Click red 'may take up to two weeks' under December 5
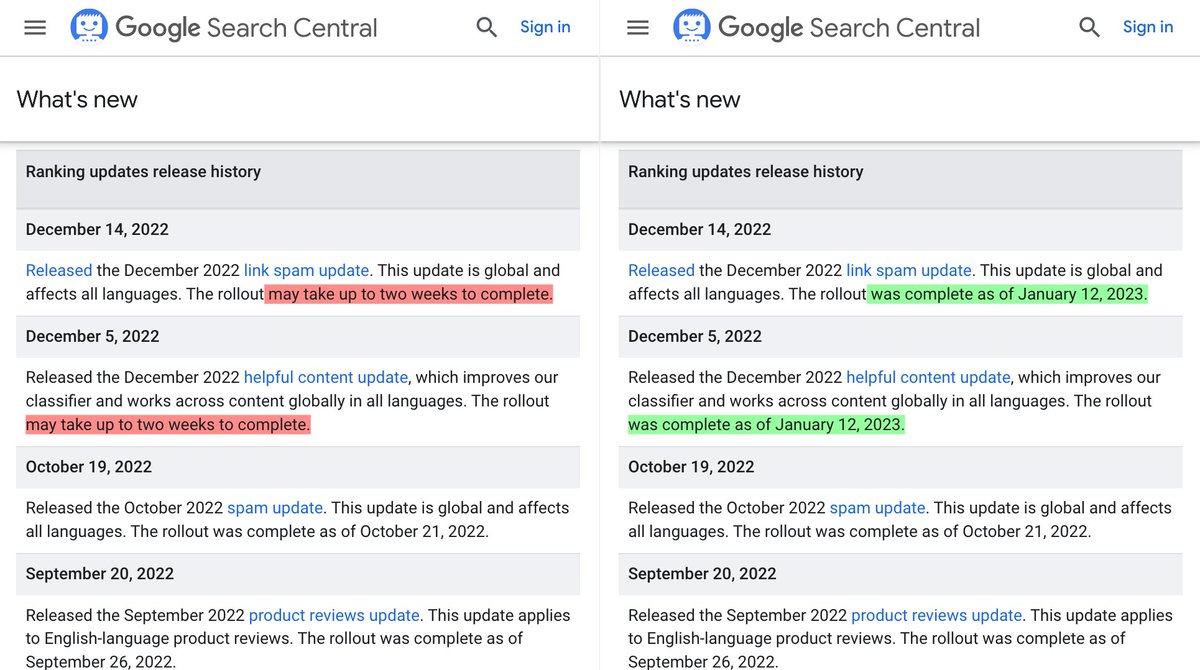Viewport: 1200px width, 670px height. pyautogui.click(x=168, y=425)
